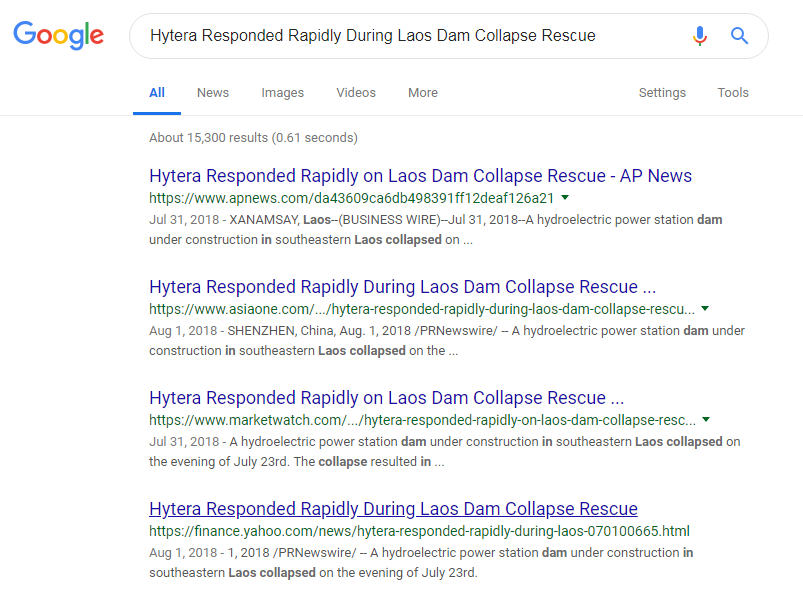Click the Google logo
Viewport: 803px width, 597px height.
click(58, 36)
